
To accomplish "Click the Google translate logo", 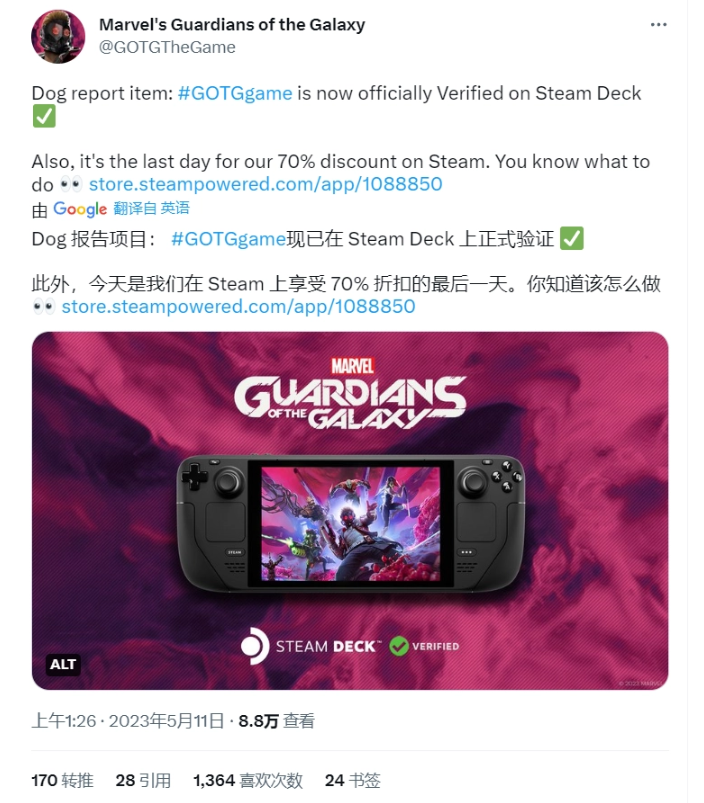I will [x=80, y=208].
